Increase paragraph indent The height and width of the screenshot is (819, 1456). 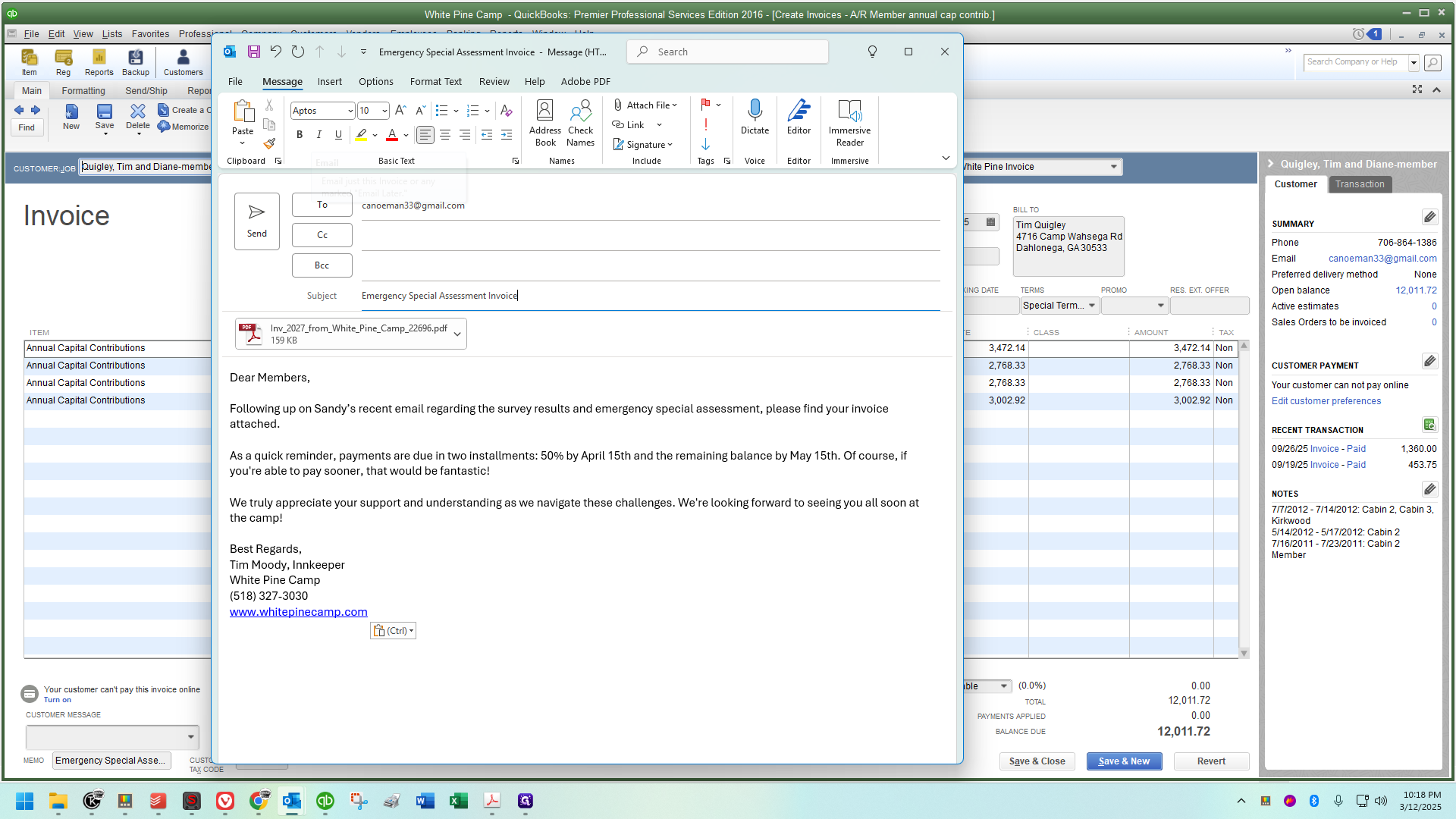507,134
